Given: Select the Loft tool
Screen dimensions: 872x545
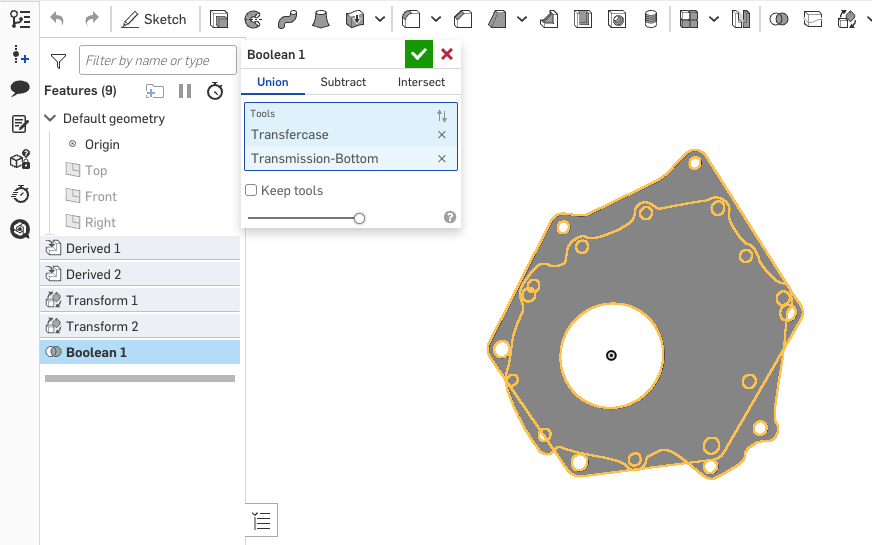Looking at the screenshot, I should 321,19.
